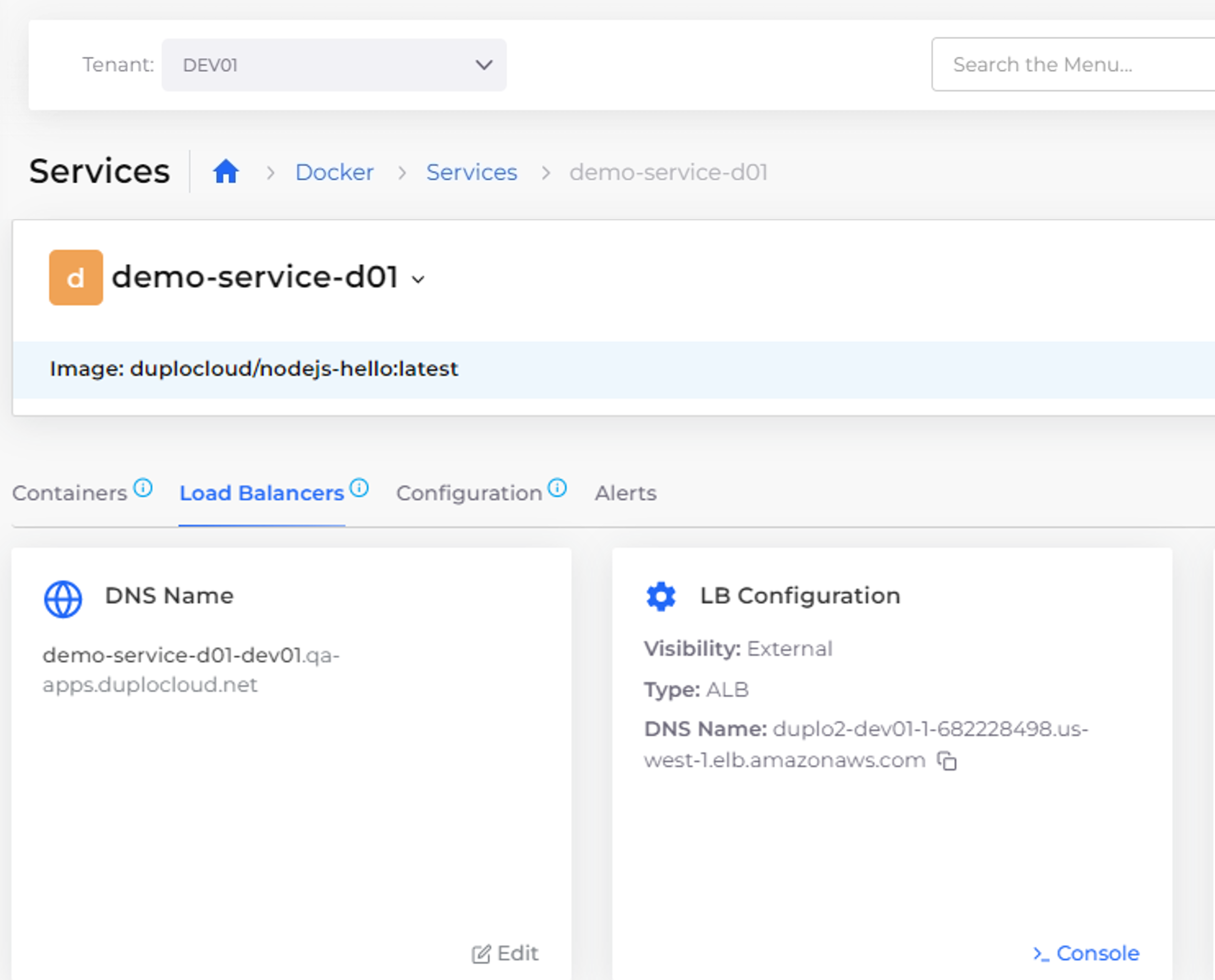Viewport: 1215px width, 980px height.
Task: Click the DNS Name card title
Action: (x=170, y=596)
